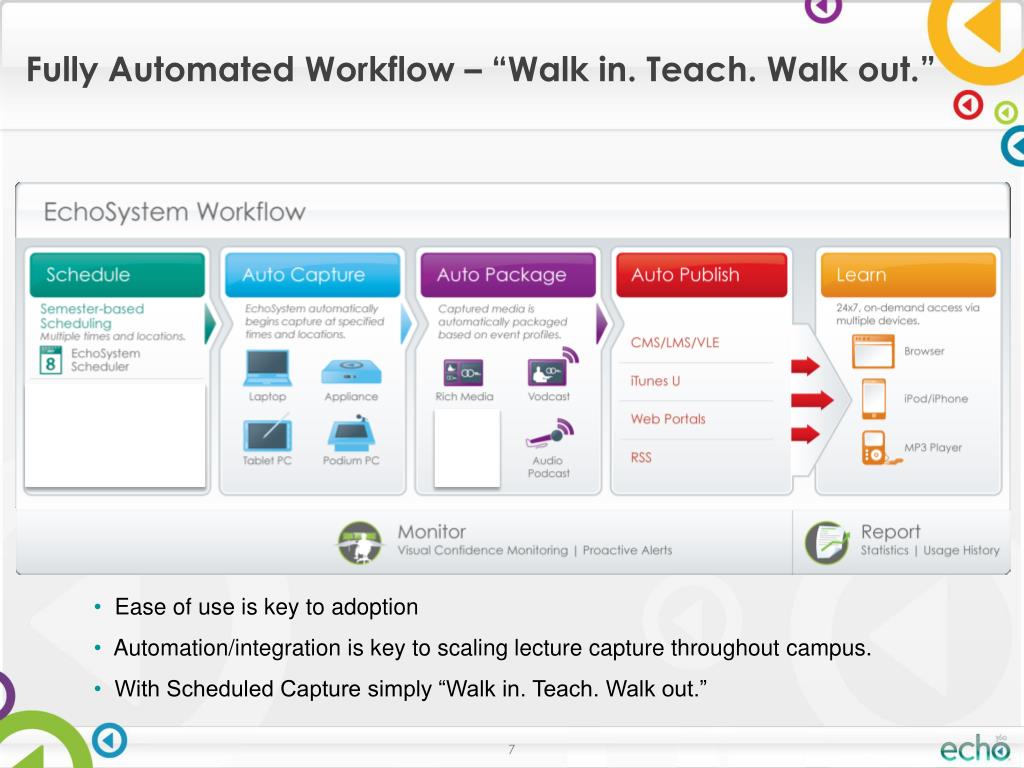Click the green arrow after Schedule
1024x768 pixels.
pyautogui.click(x=210, y=323)
